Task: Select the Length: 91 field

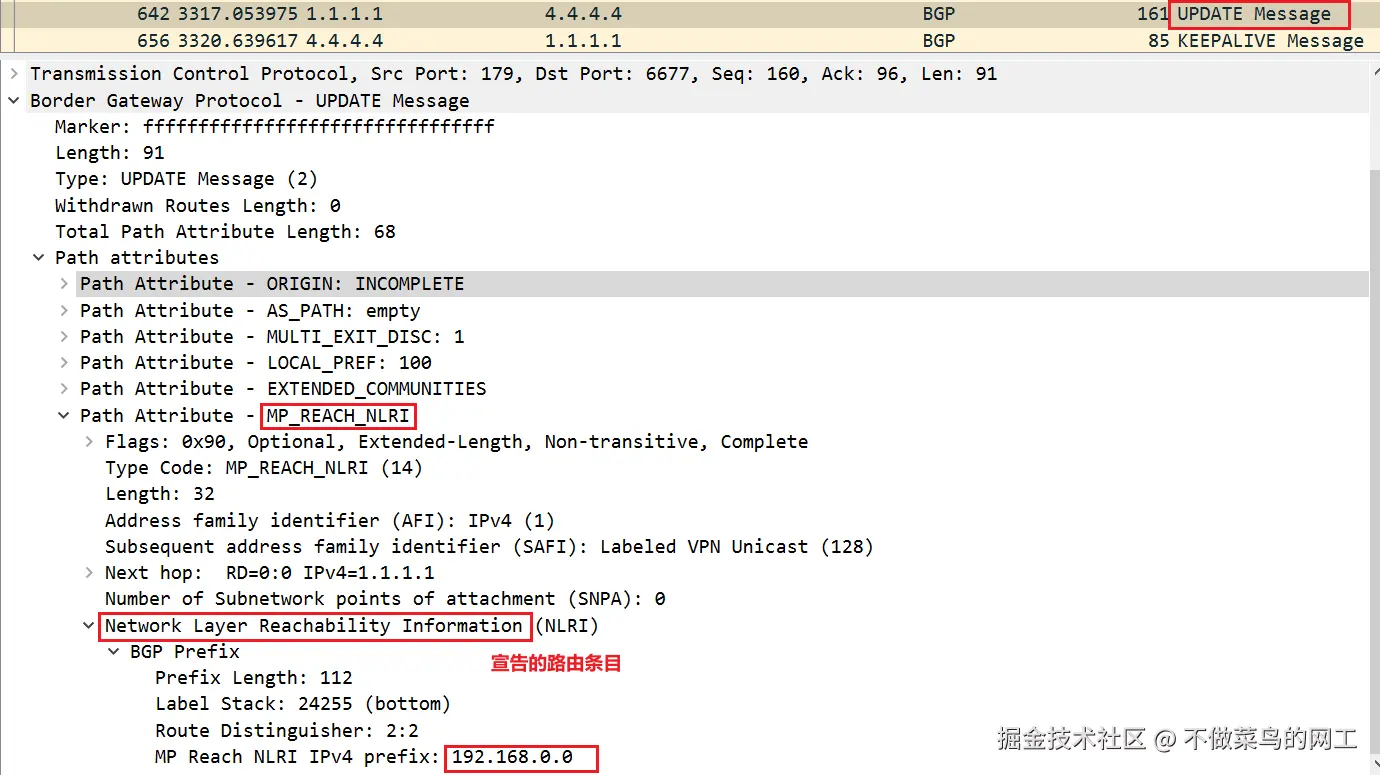Action: (x=110, y=153)
